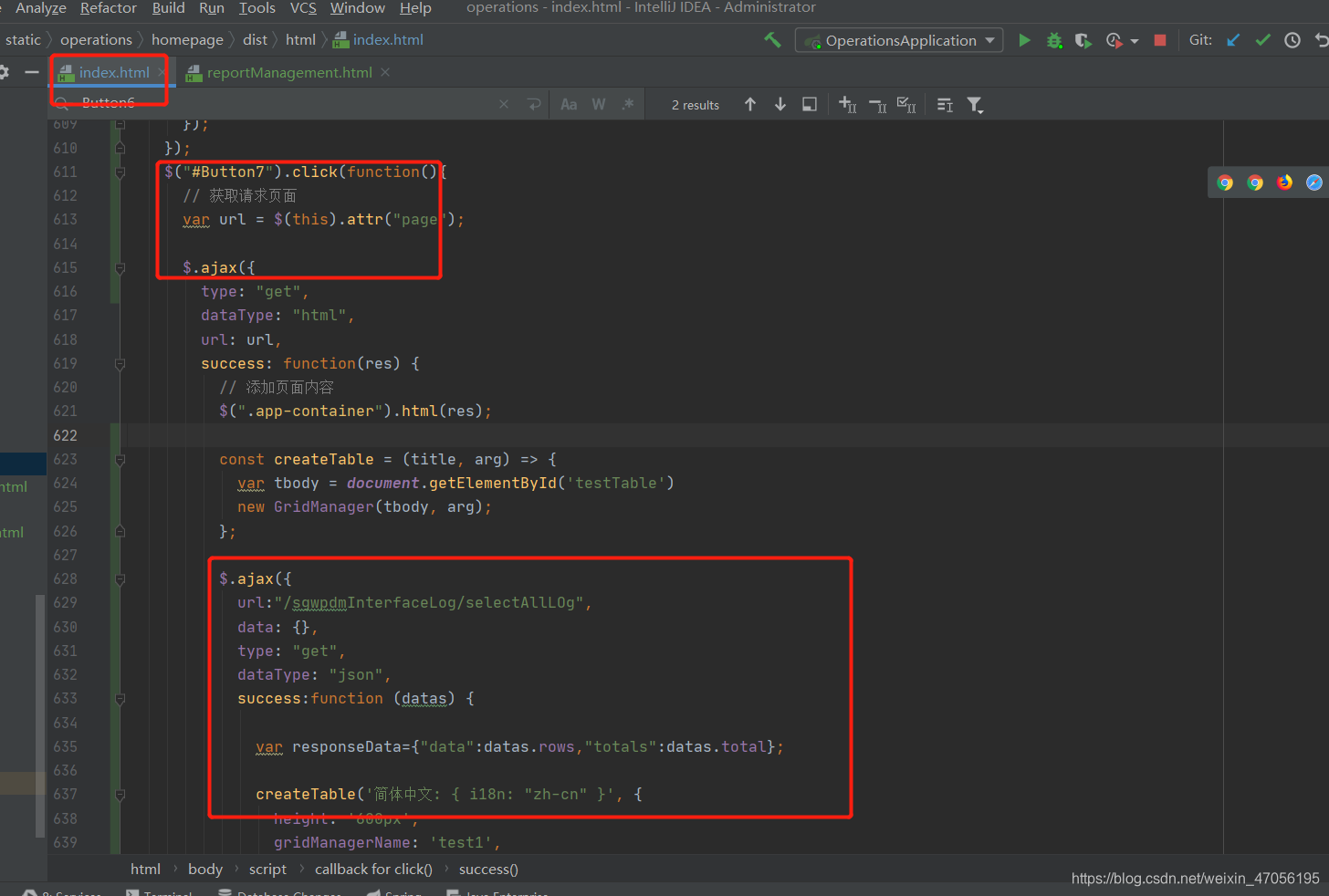Screen dimensions: 1329x896
Task: Toggle Words (W) option in search
Action: 599,105
